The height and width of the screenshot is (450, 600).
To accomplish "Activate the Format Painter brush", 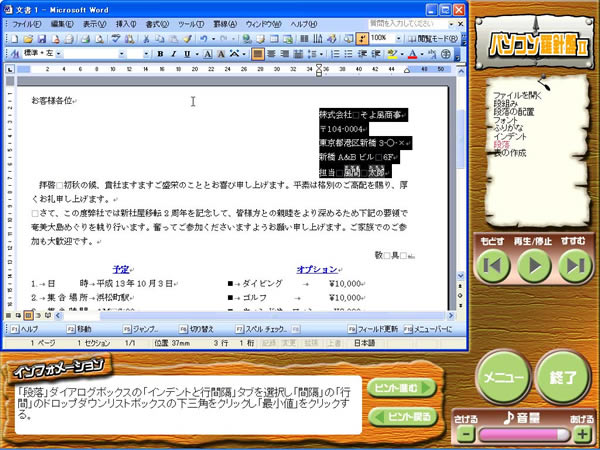I will (187, 39).
